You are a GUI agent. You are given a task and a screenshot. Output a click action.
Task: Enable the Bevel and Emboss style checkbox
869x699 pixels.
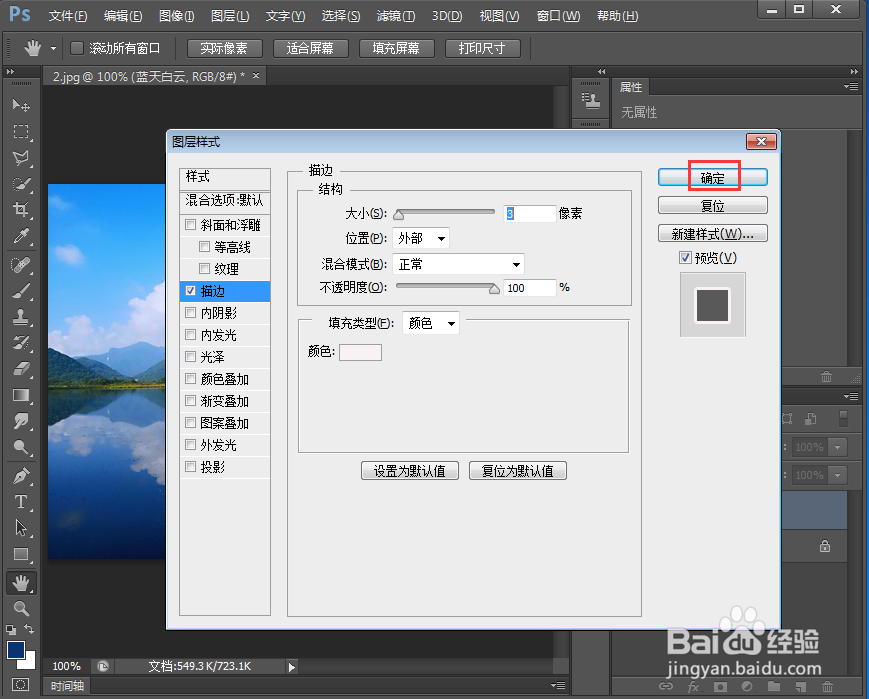(x=191, y=225)
